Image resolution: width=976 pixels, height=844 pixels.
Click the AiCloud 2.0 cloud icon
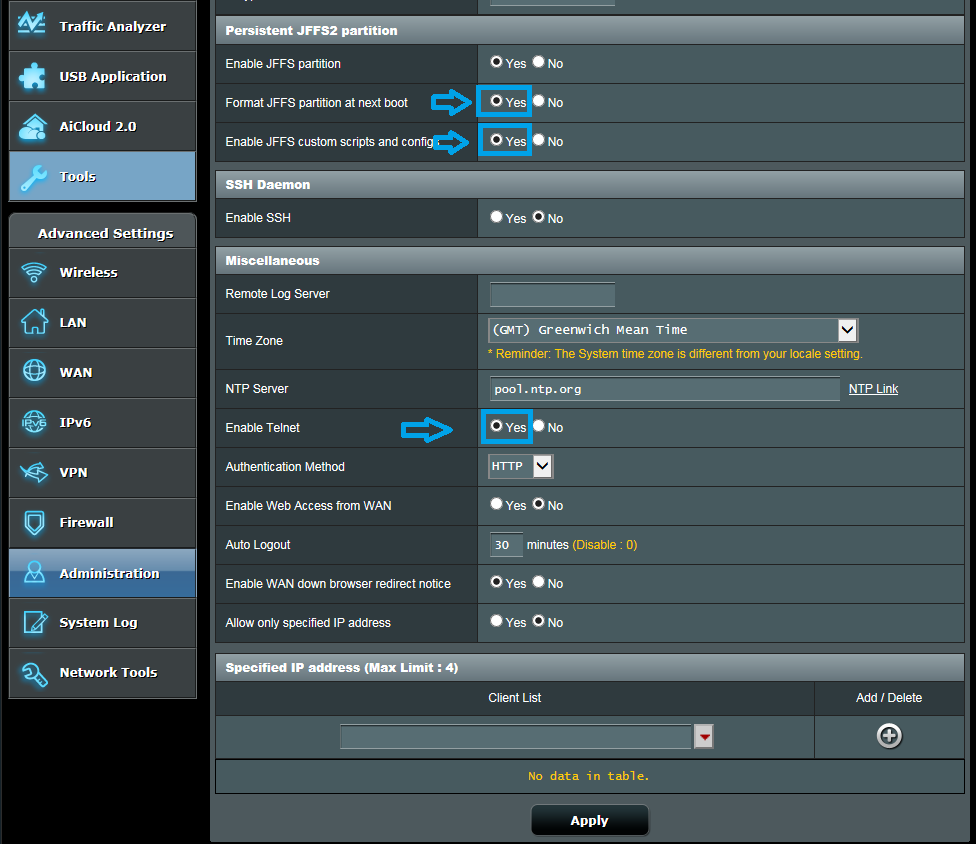[33, 126]
